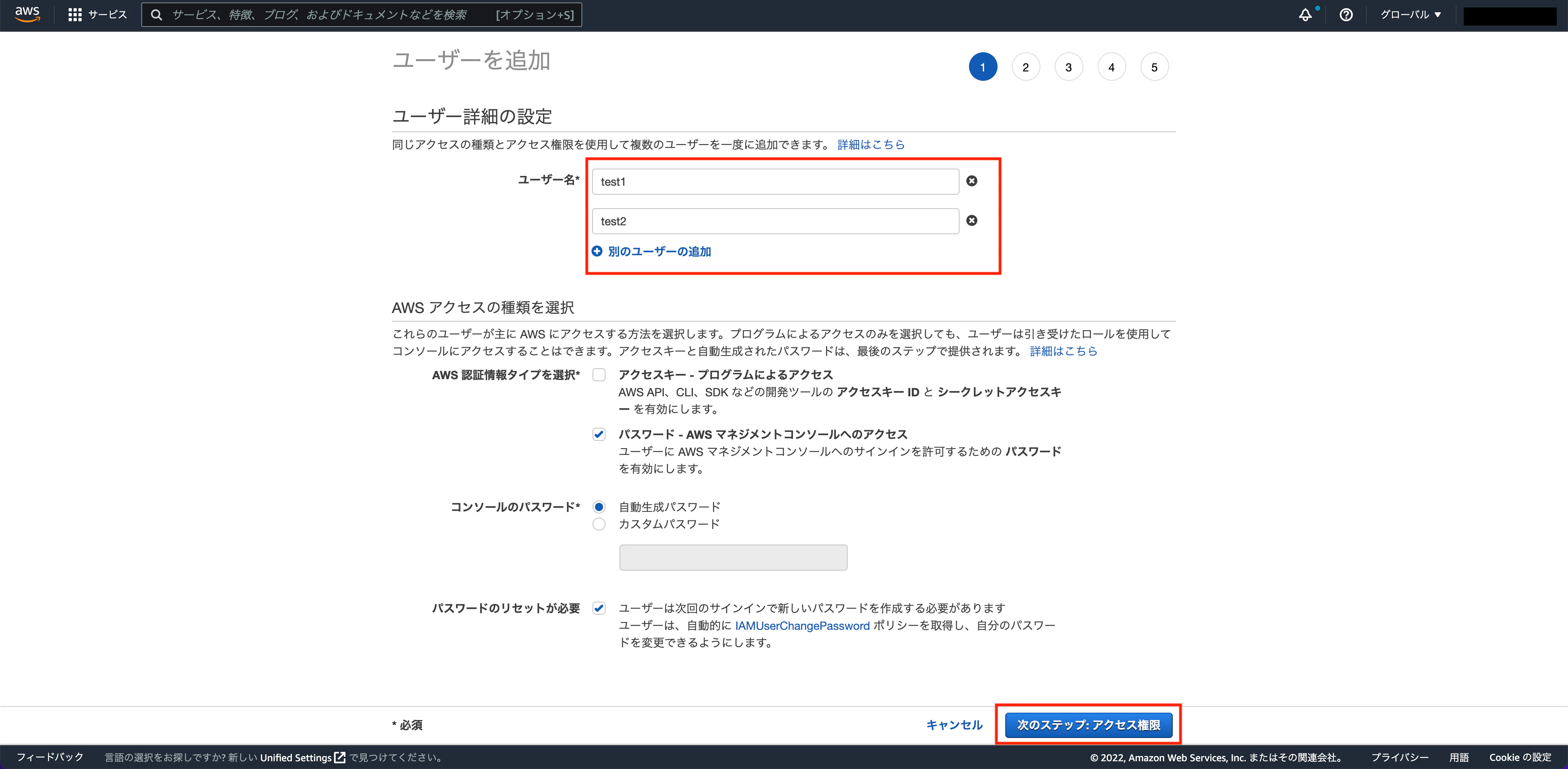The width and height of the screenshot is (1568, 769).
Task: Toggle the password reset required checkbox
Action: (x=599, y=608)
